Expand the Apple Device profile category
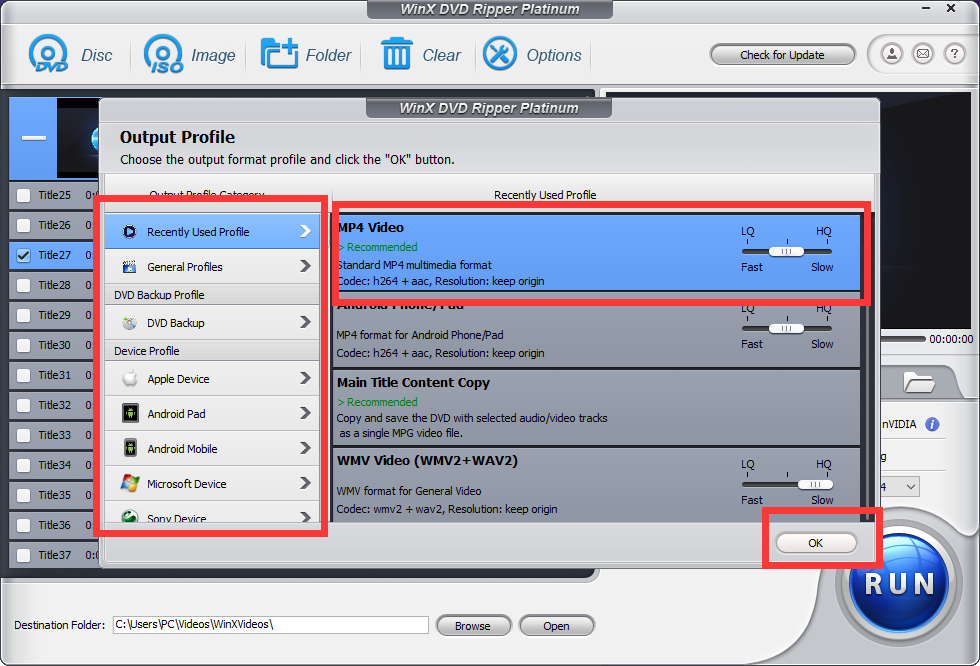The image size is (980, 666). point(212,379)
